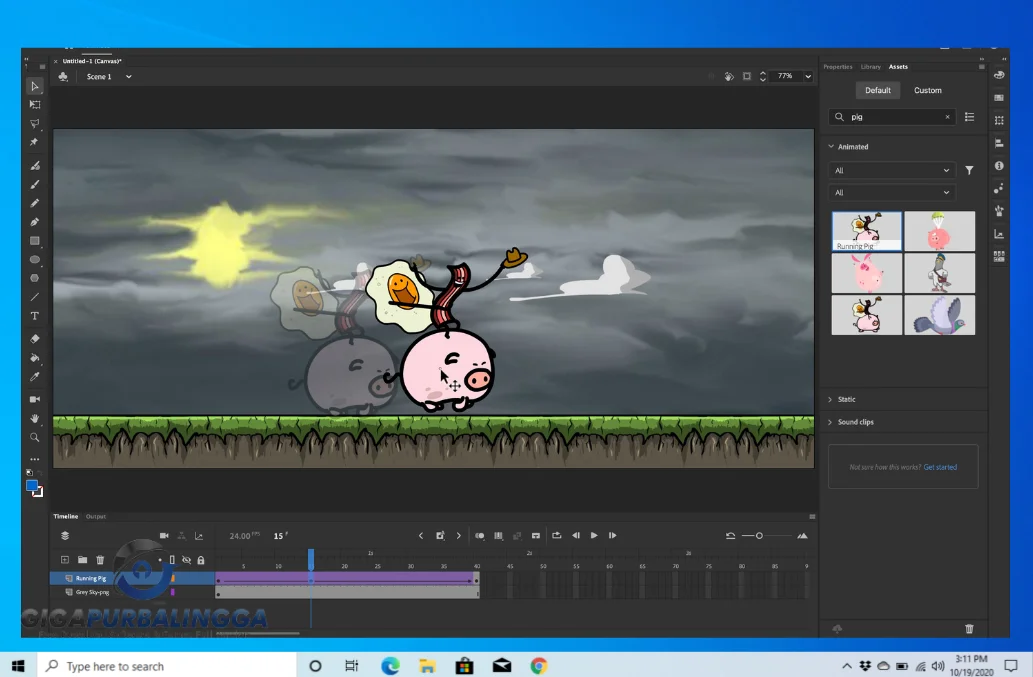Image resolution: width=1033 pixels, height=677 pixels.
Task: Toggle lock all layers padlock icon
Action: (x=201, y=560)
